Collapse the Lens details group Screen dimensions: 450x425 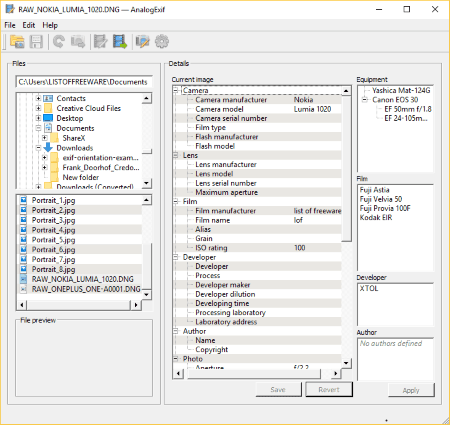(176, 155)
